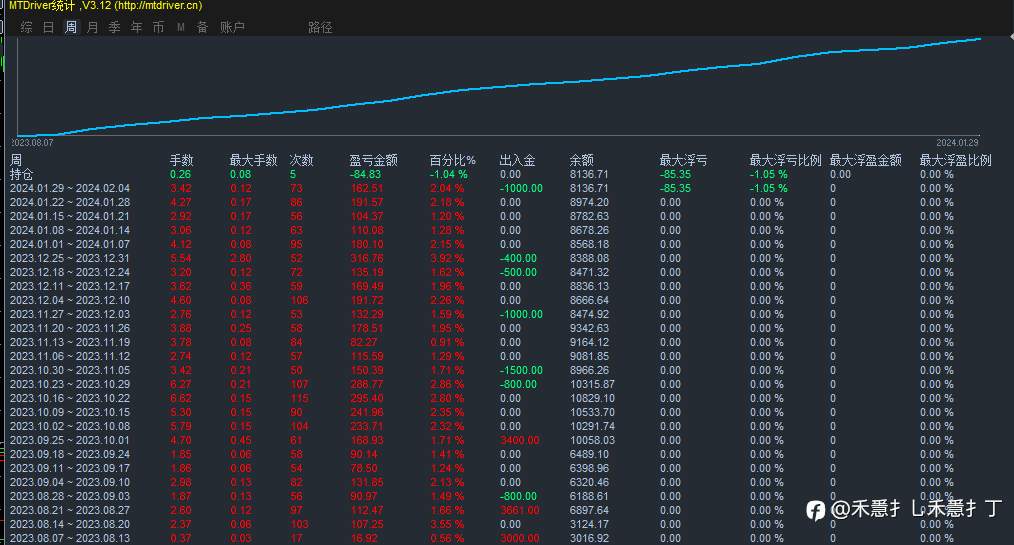This screenshot has width=1014, height=545.
Task: Click the chart start date 2023.08.07
Action: coord(32,143)
